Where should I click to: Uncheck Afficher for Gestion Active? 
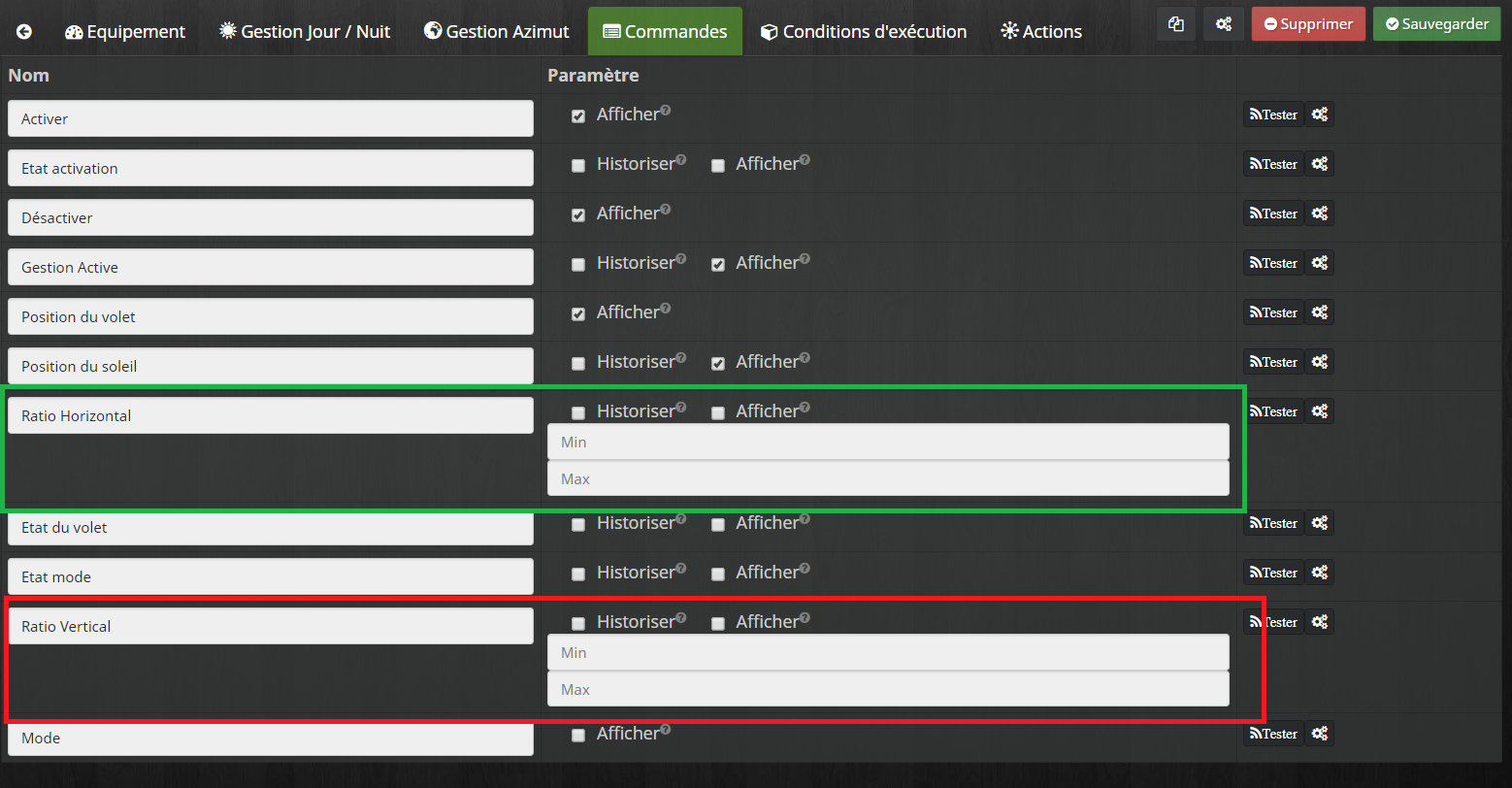(x=718, y=265)
